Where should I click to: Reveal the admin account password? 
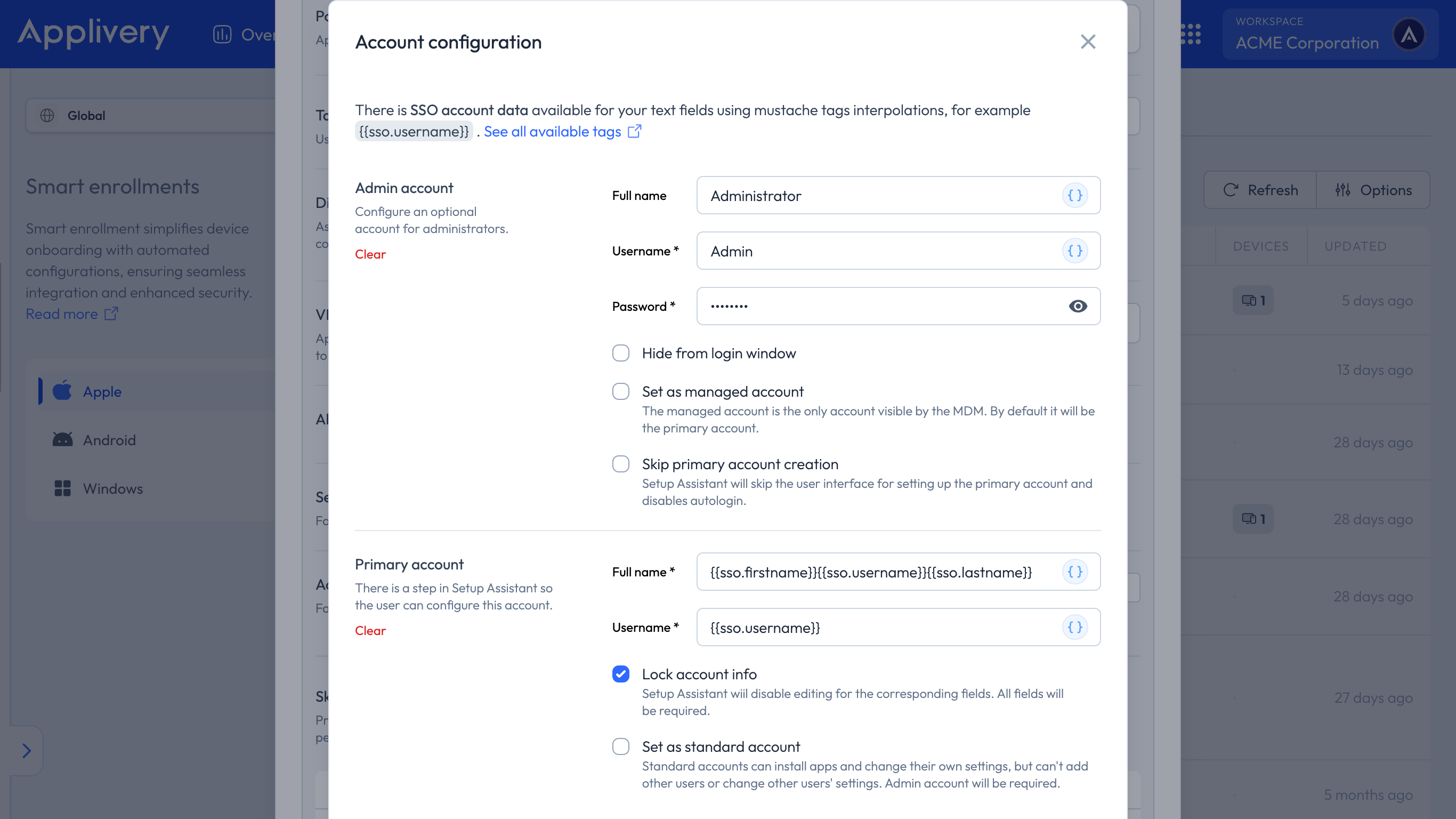point(1079,306)
